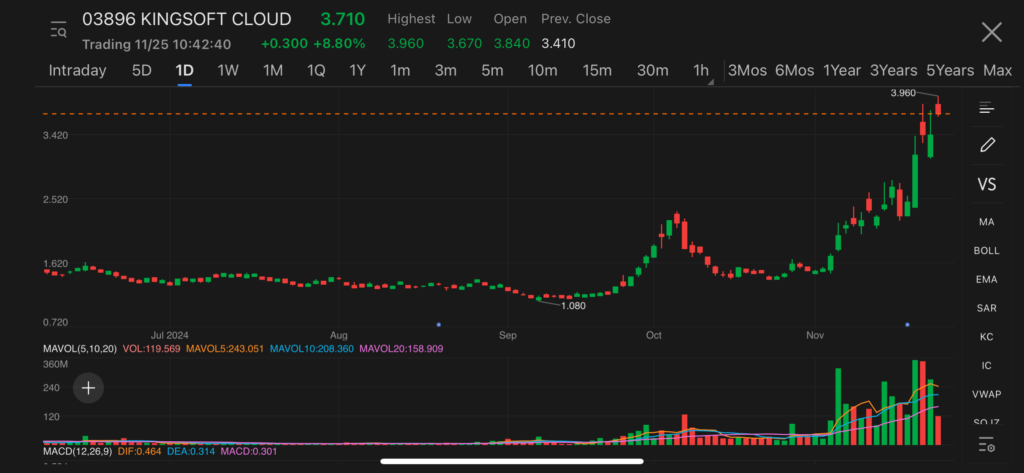The height and width of the screenshot is (473, 1024).
Task: Set range to 5Years
Action: pyautogui.click(x=950, y=71)
